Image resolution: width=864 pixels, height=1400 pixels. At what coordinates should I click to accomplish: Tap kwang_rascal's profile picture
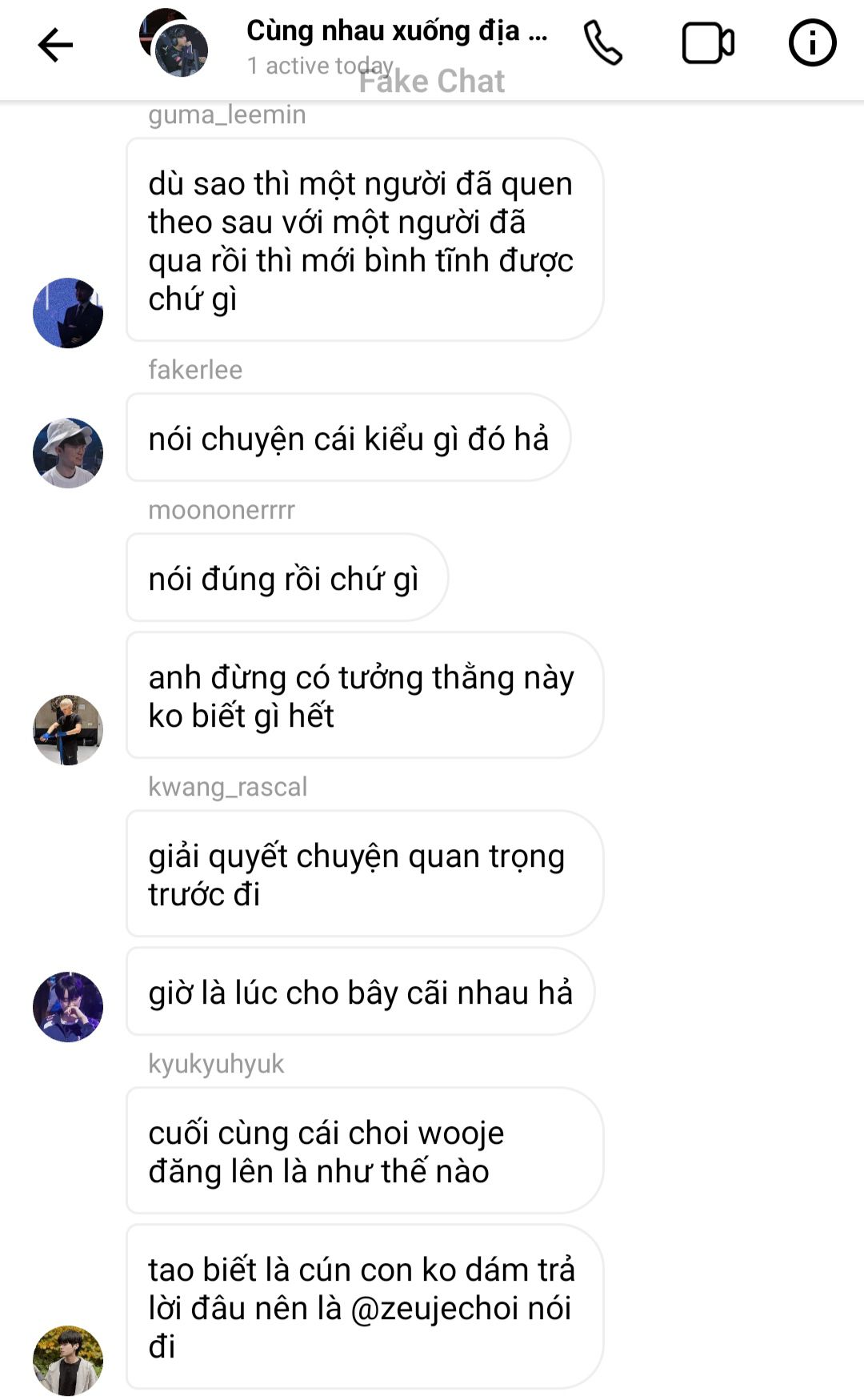tap(68, 1007)
